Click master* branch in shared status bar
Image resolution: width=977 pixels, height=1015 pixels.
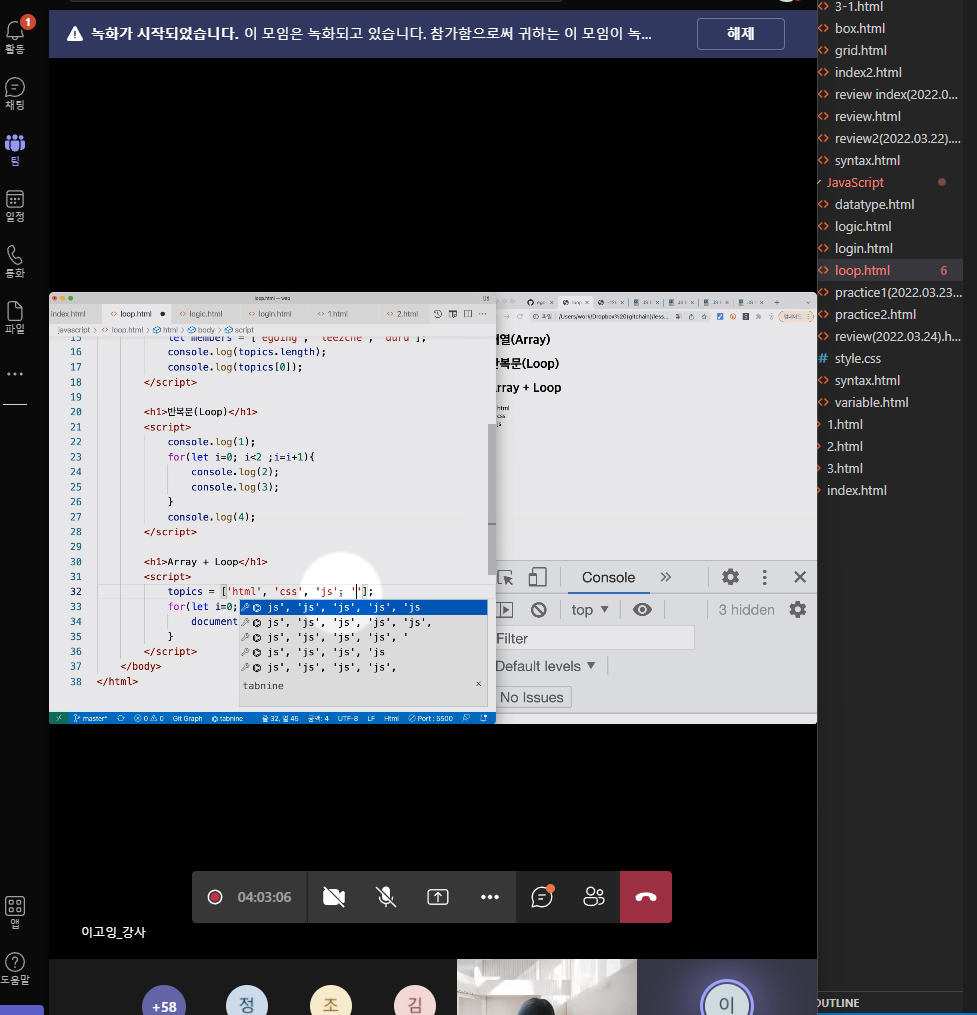(90, 719)
